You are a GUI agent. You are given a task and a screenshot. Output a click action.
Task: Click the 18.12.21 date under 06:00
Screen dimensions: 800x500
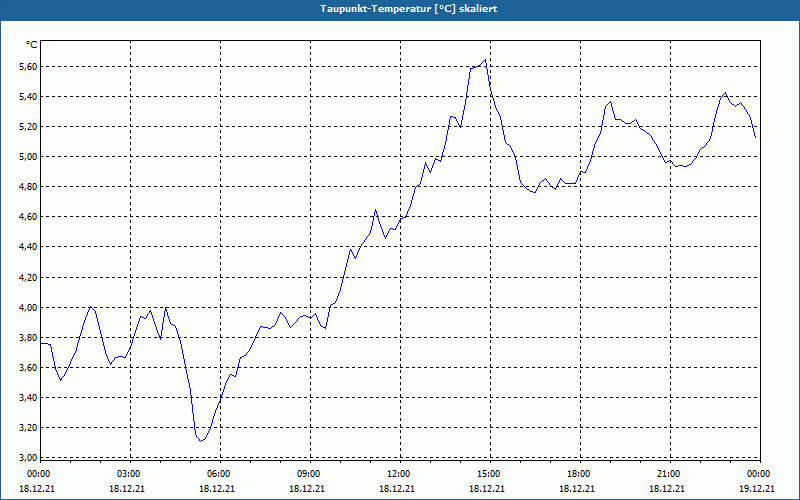pos(217,489)
